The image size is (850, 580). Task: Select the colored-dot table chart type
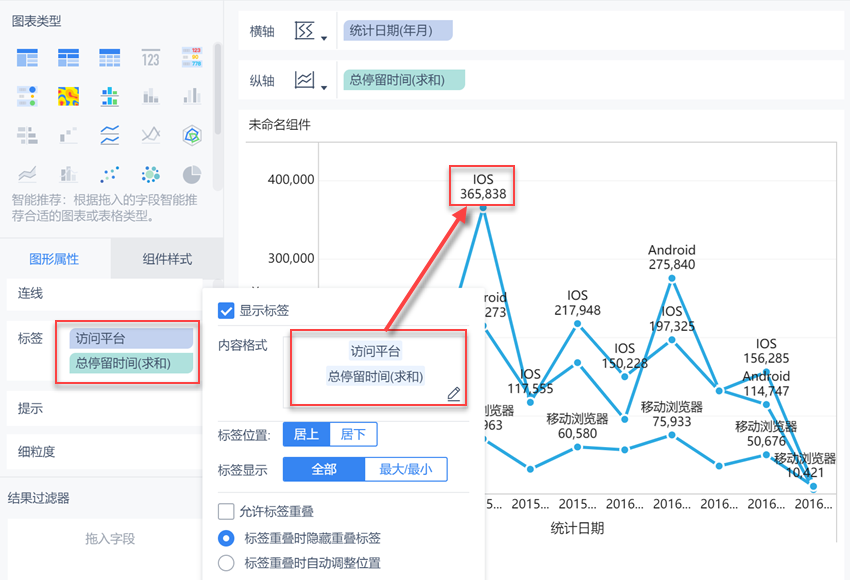27,96
